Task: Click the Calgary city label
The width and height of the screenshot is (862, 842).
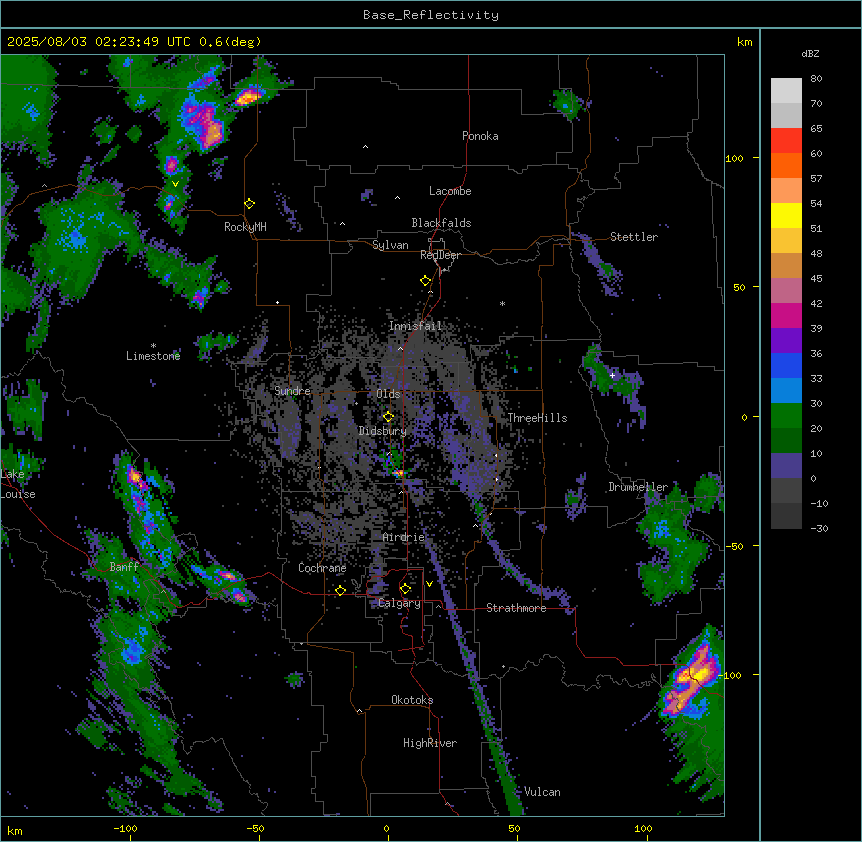Action: 399,603
